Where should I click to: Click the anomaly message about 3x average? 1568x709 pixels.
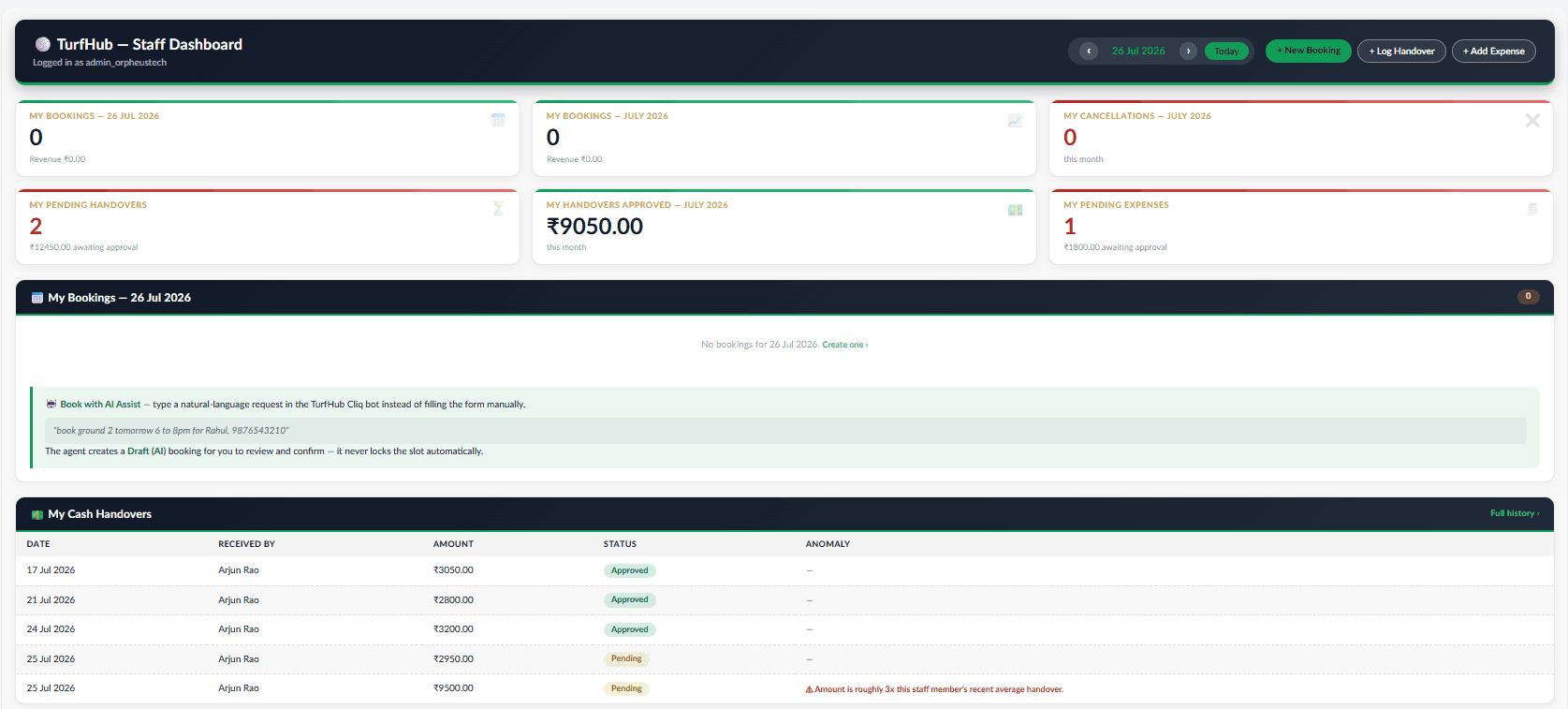939,689
